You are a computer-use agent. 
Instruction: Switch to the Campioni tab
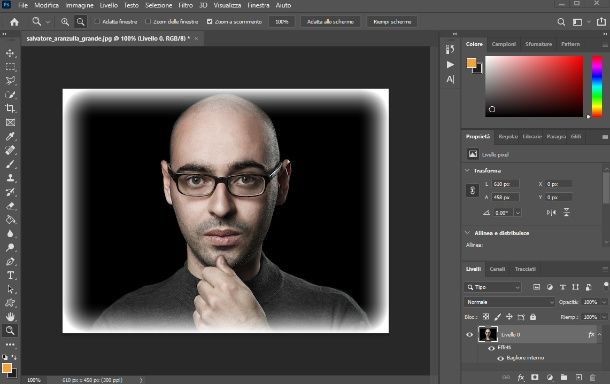[504, 44]
